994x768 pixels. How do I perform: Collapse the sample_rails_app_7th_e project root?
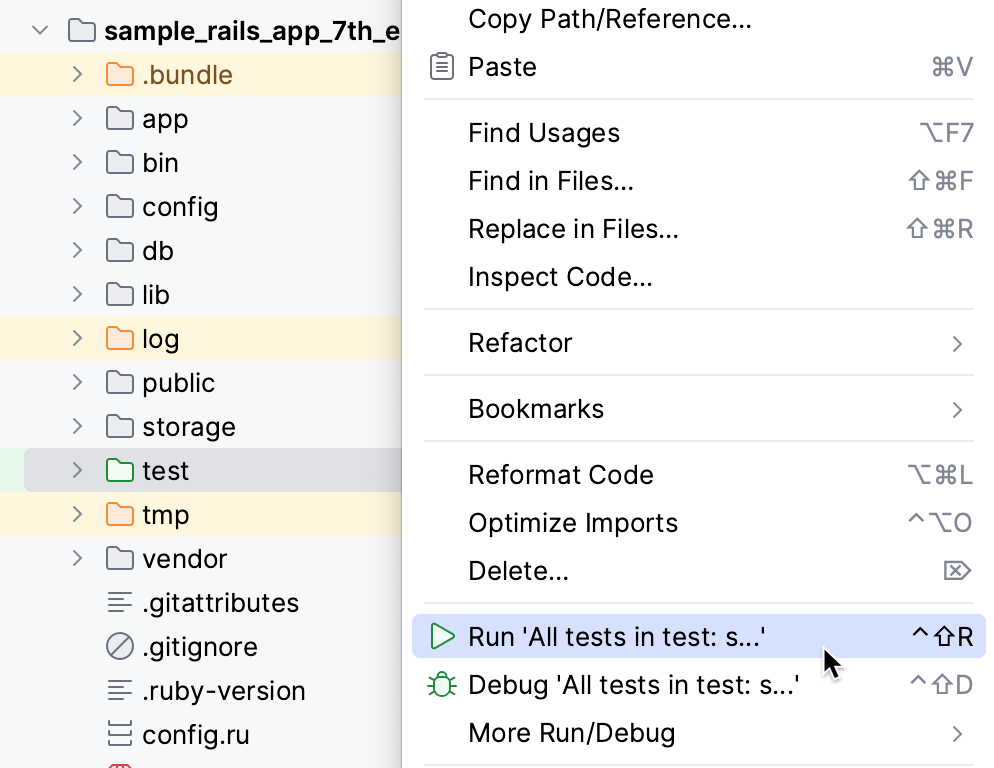tap(39, 30)
